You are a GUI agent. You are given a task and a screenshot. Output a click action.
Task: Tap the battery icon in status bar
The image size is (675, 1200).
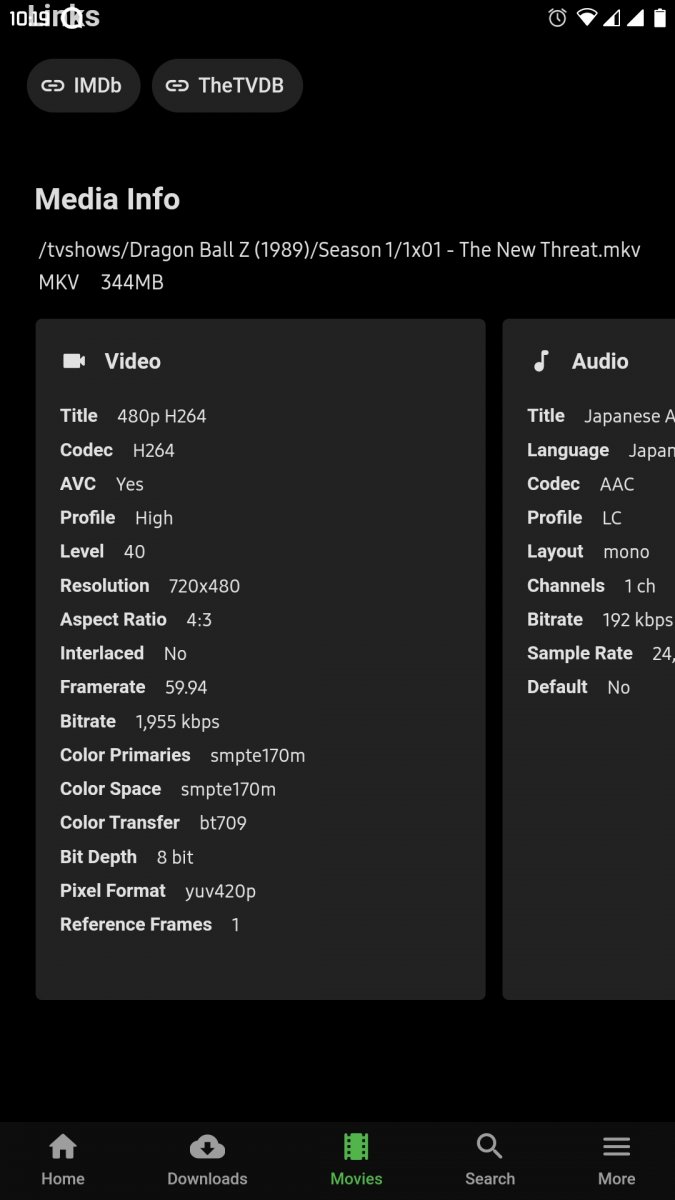(660, 17)
